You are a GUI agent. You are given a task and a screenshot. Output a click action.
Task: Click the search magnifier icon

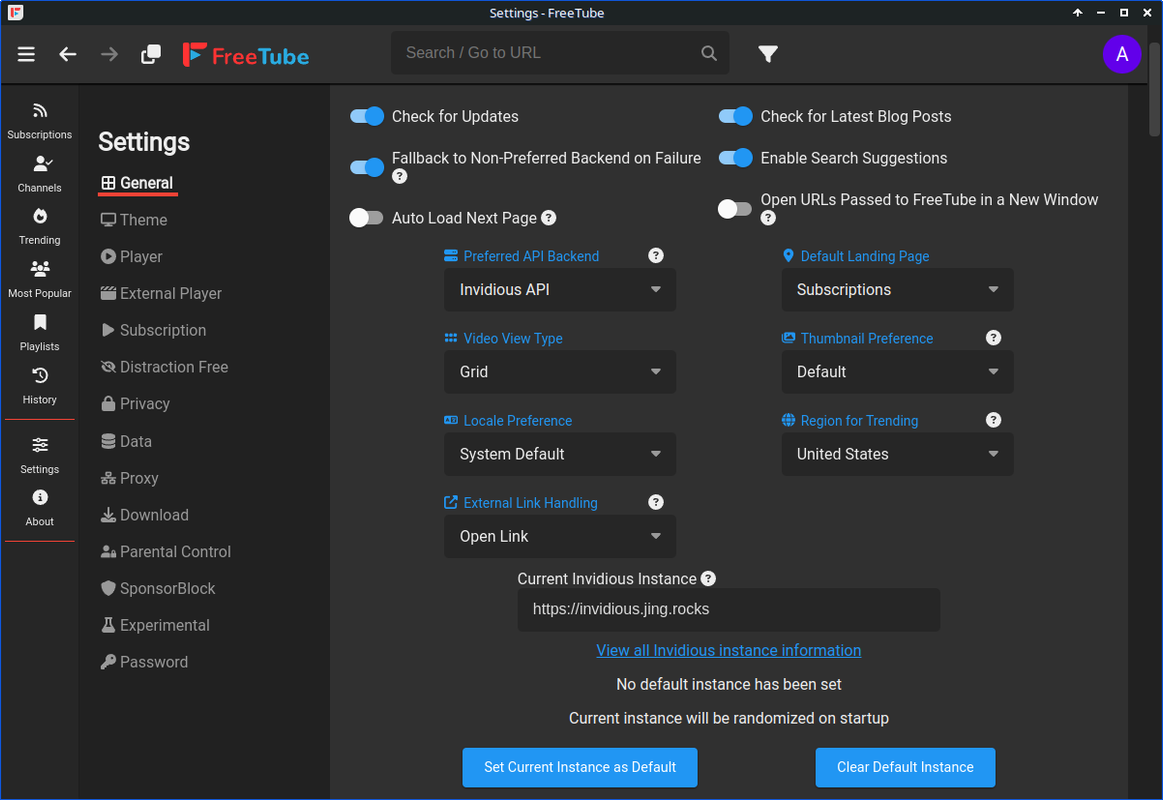coord(709,53)
